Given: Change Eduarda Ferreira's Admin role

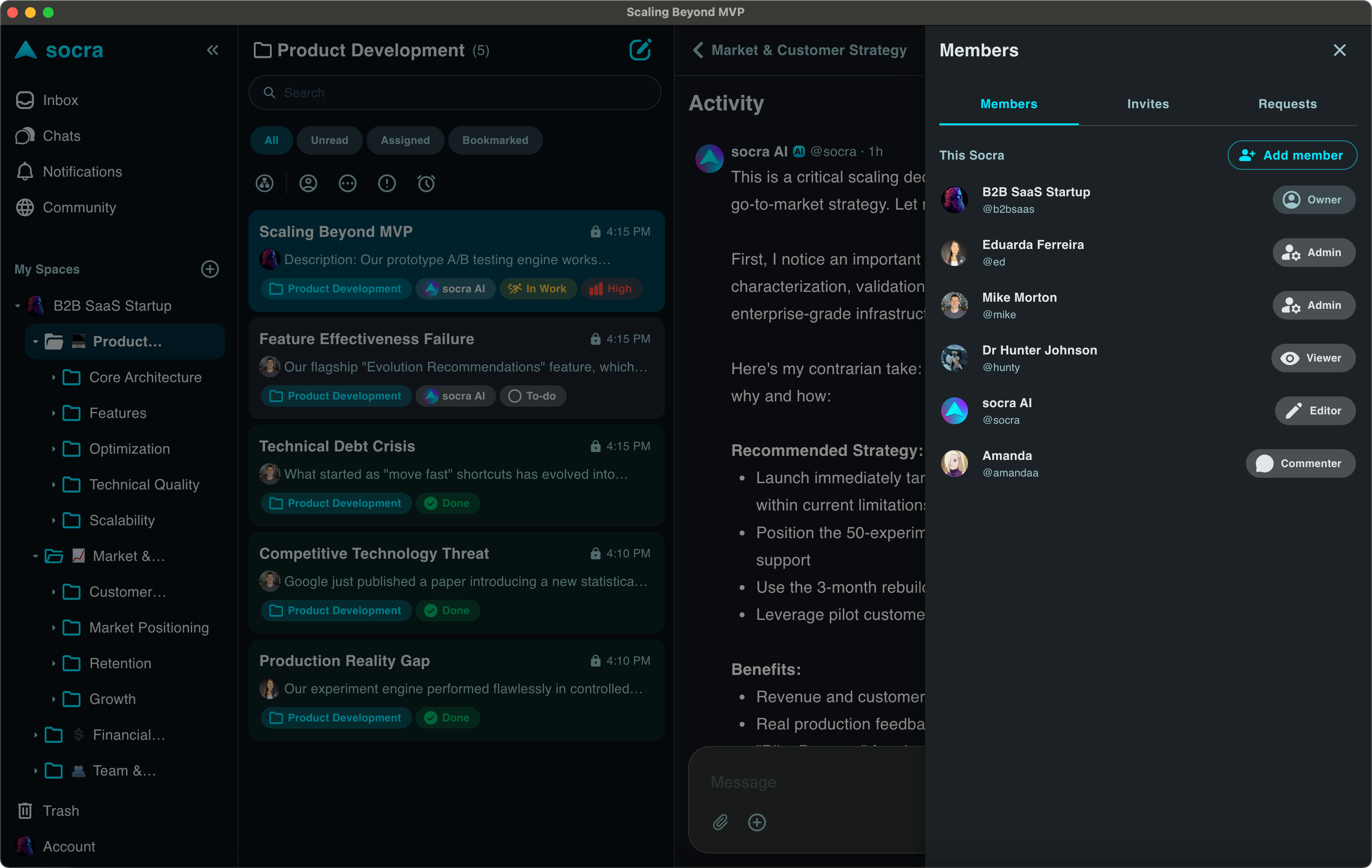Looking at the screenshot, I should 1313,253.
